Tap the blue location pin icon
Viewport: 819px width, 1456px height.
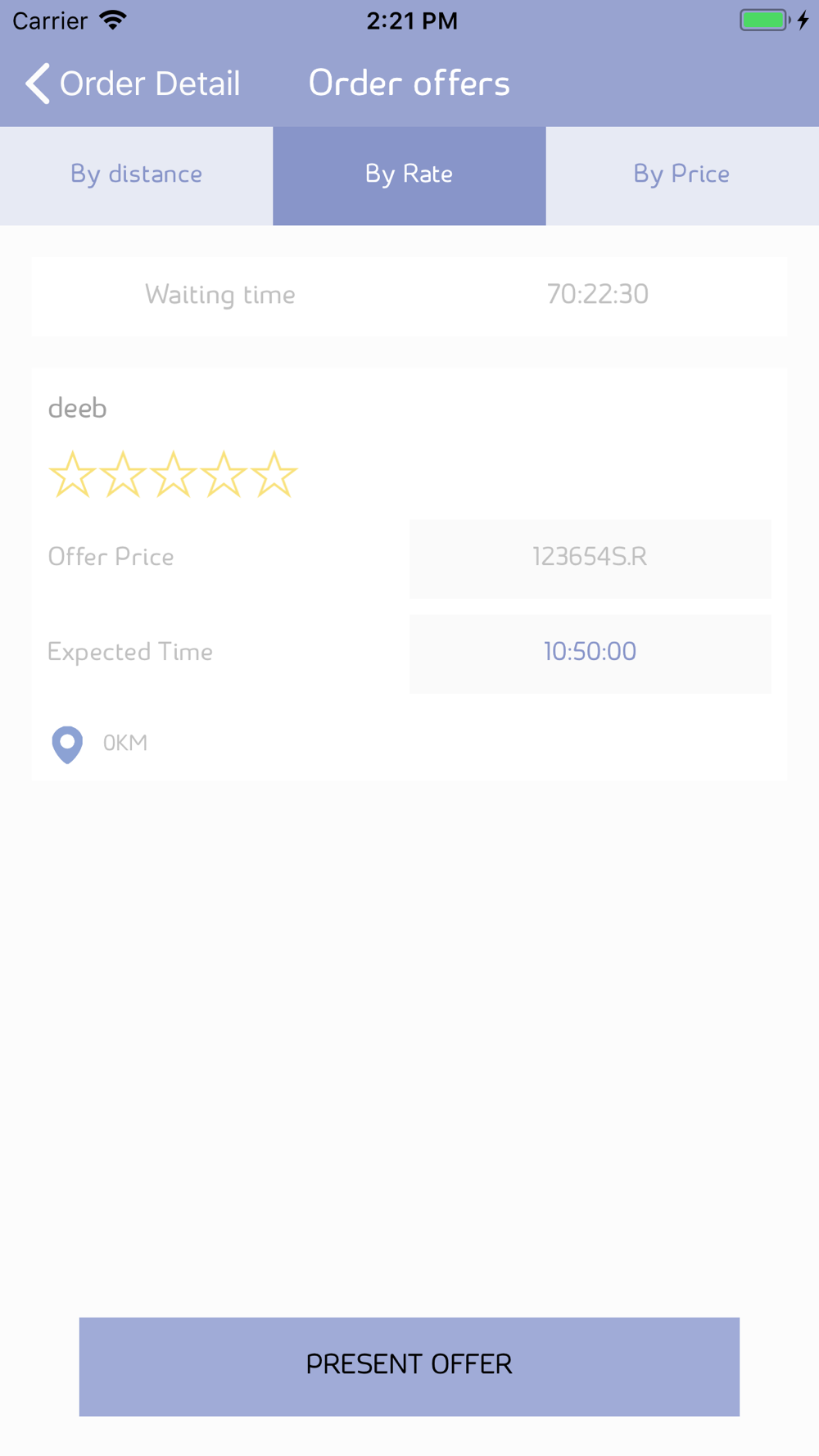pyautogui.click(x=67, y=744)
